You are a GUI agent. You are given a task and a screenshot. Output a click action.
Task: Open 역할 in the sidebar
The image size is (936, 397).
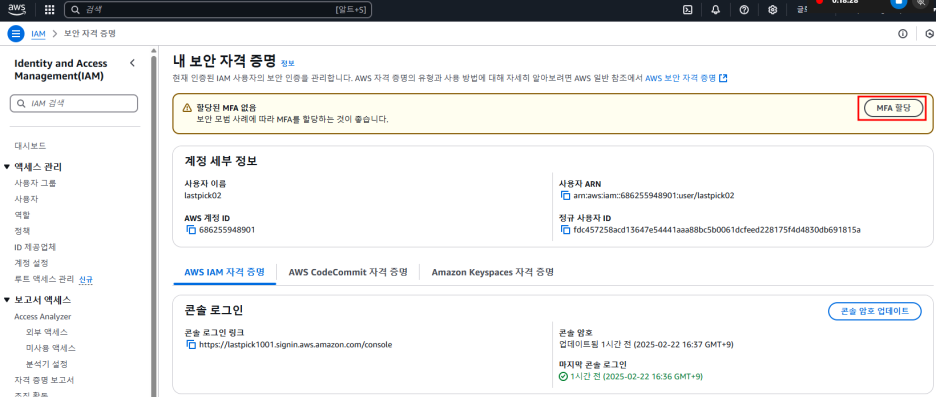(x=22, y=214)
